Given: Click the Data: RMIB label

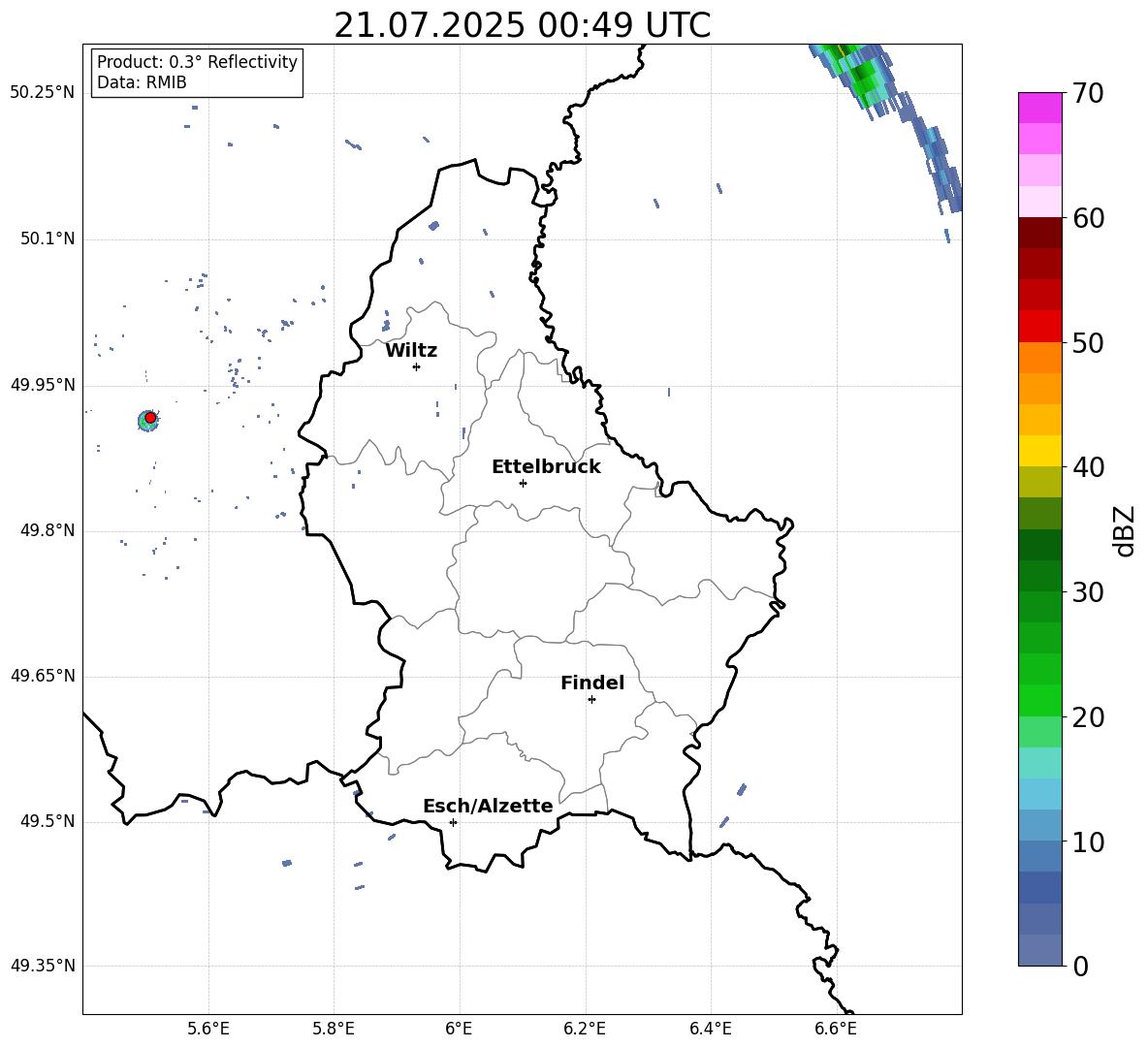Looking at the screenshot, I should pyautogui.click(x=142, y=82).
